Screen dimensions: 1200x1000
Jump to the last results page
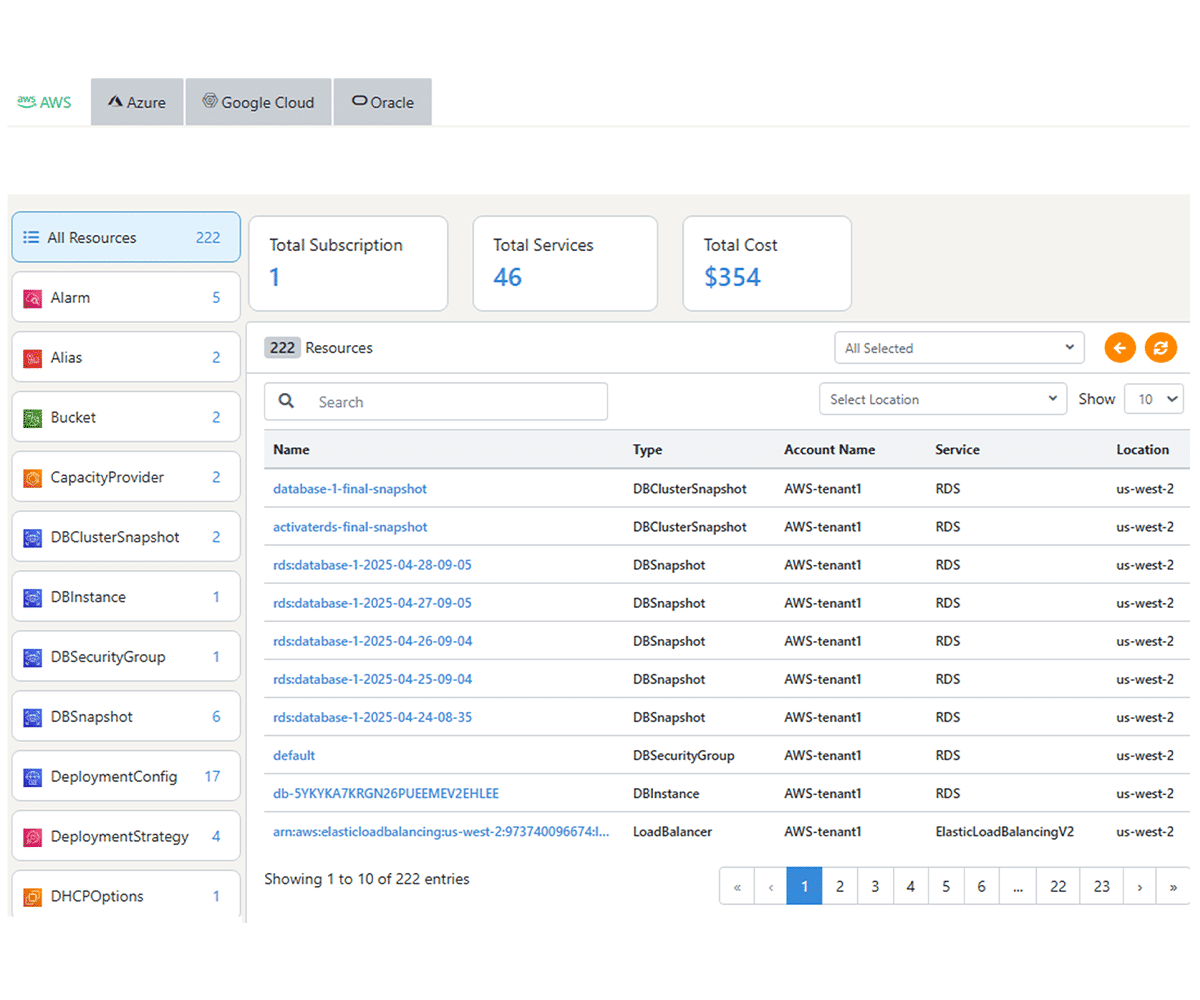click(1173, 886)
